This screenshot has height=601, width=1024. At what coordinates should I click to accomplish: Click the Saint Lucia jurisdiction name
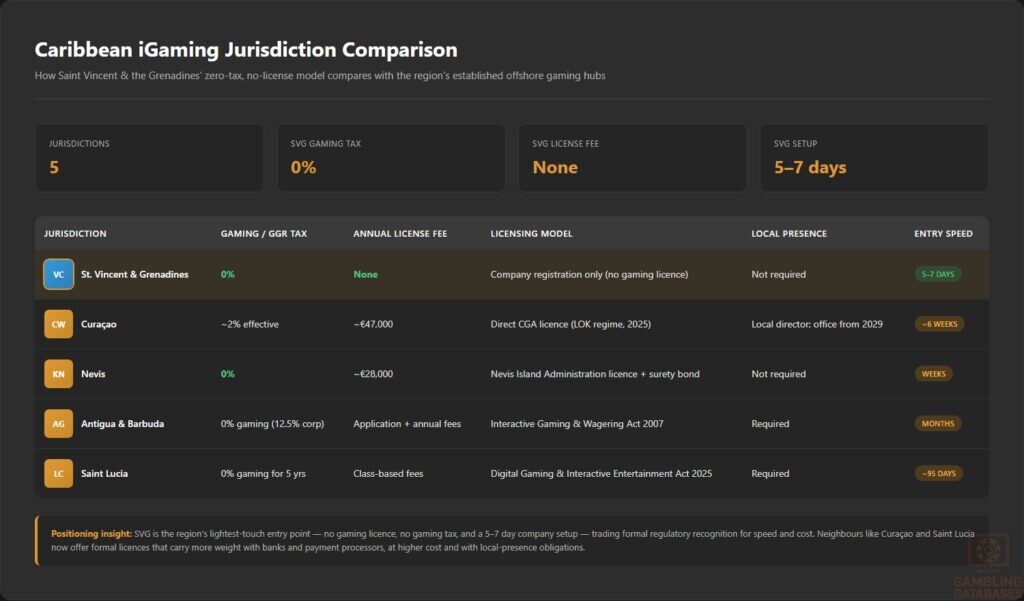point(104,474)
